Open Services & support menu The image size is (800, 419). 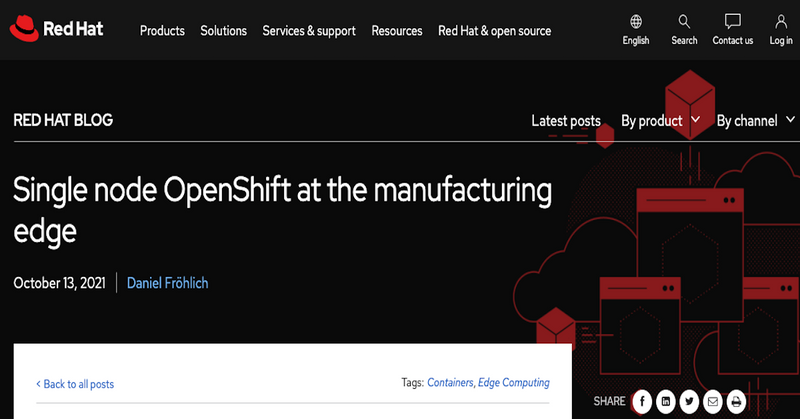[309, 31]
